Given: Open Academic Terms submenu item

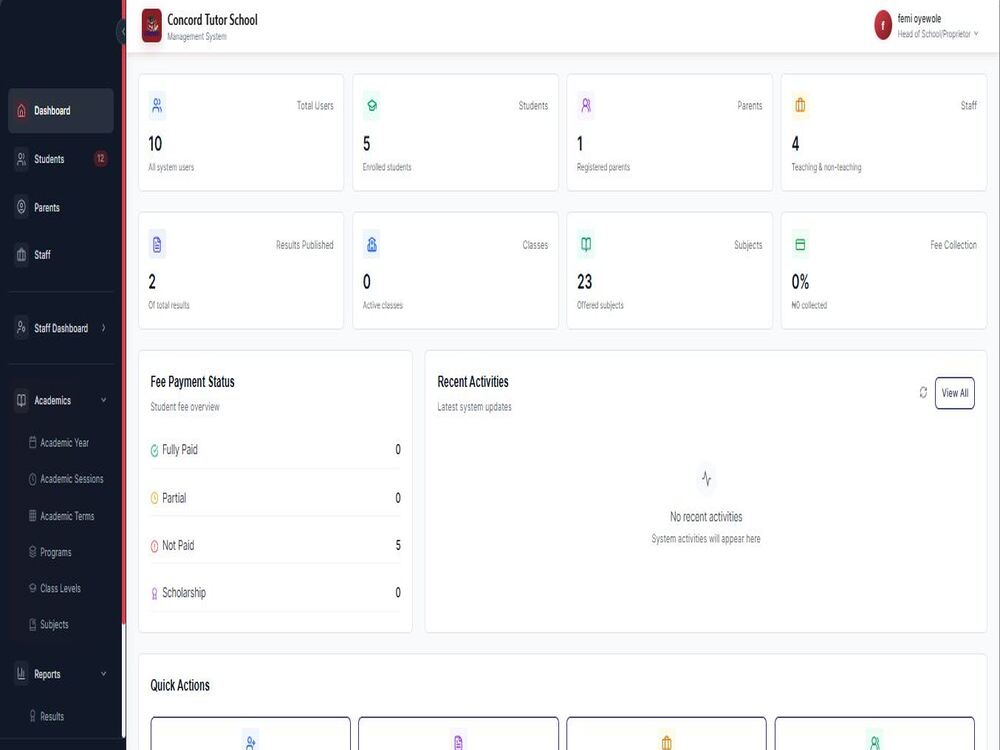Looking at the screenshot, I should click(x=64, y=516).
